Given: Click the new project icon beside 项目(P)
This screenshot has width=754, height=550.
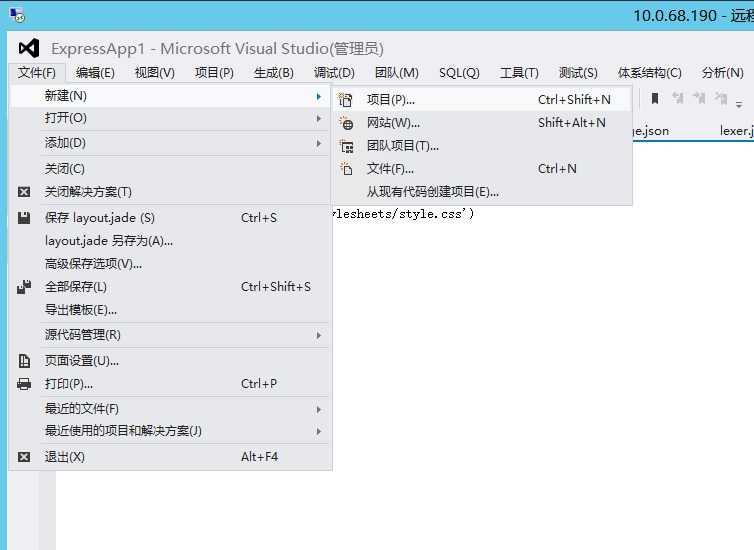Looking at the screenshot, I should pyautogui.click(x=346, y=100).
